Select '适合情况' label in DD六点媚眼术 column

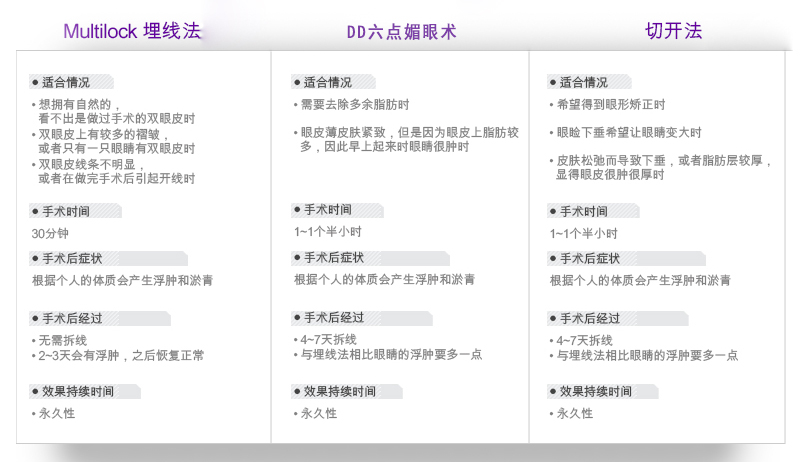328,82
